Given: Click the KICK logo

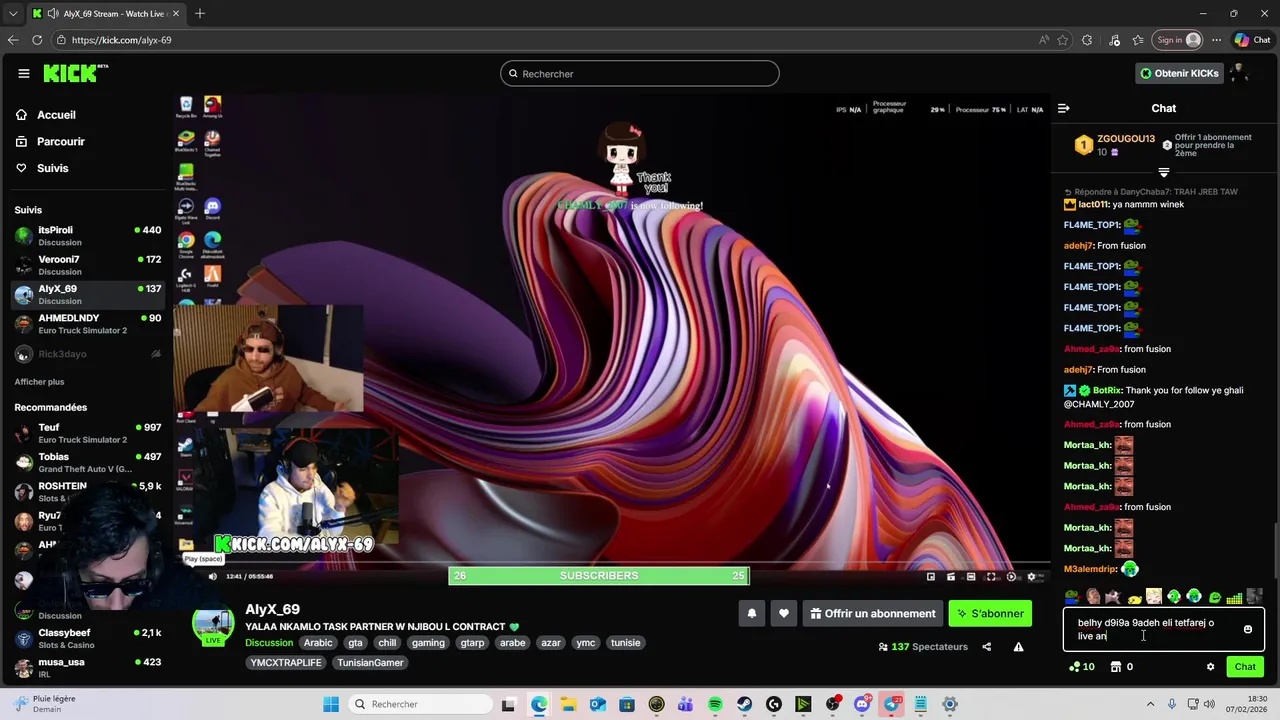Looking at the screenshot, I should click(x=75, y=73).
